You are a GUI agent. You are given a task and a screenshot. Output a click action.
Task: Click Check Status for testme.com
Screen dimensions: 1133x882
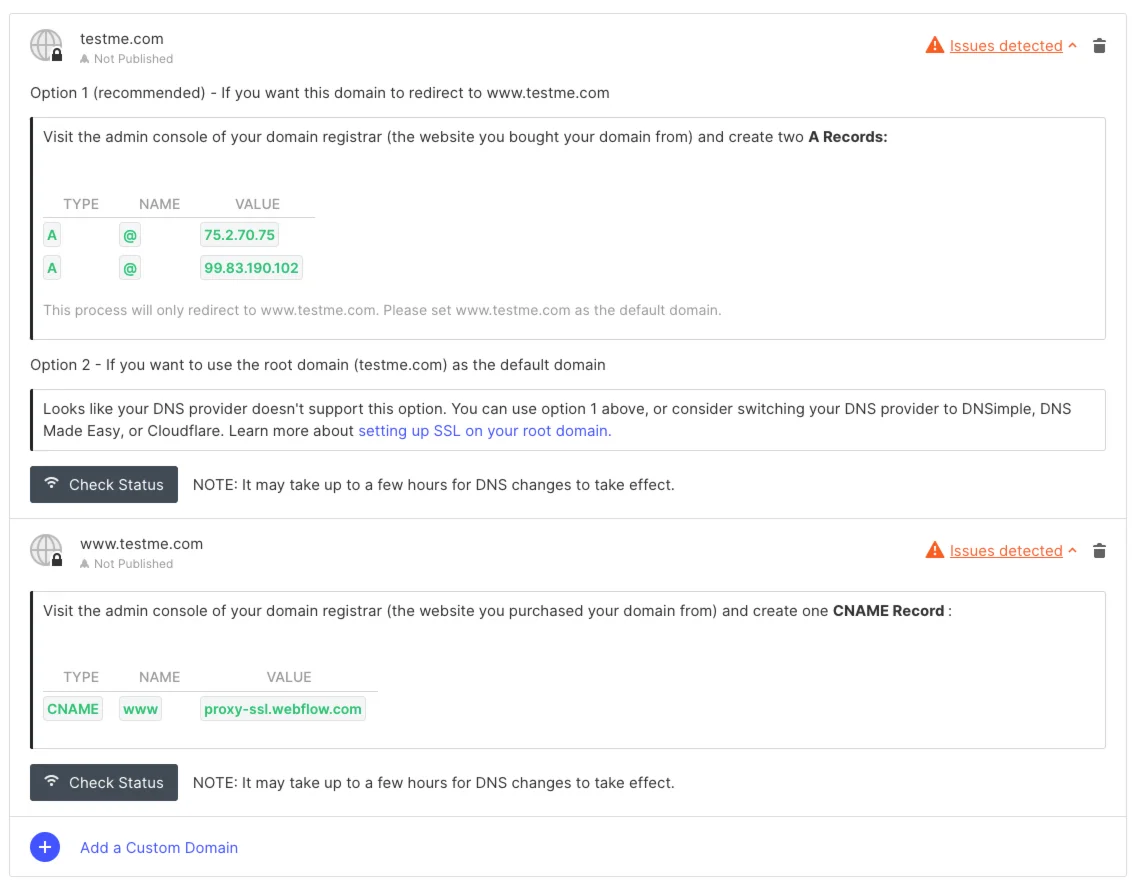[104, 484]
